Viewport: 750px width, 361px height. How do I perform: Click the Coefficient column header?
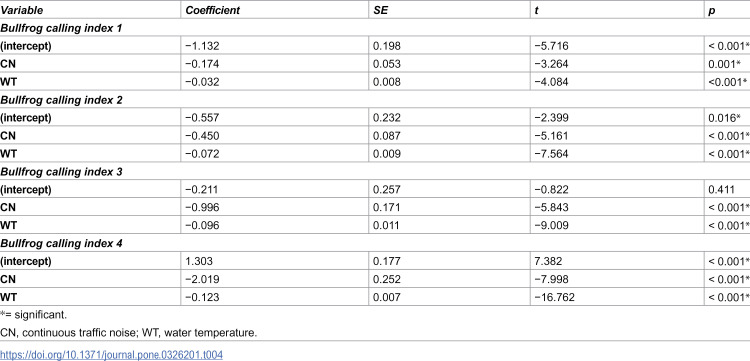coord(212,10)
